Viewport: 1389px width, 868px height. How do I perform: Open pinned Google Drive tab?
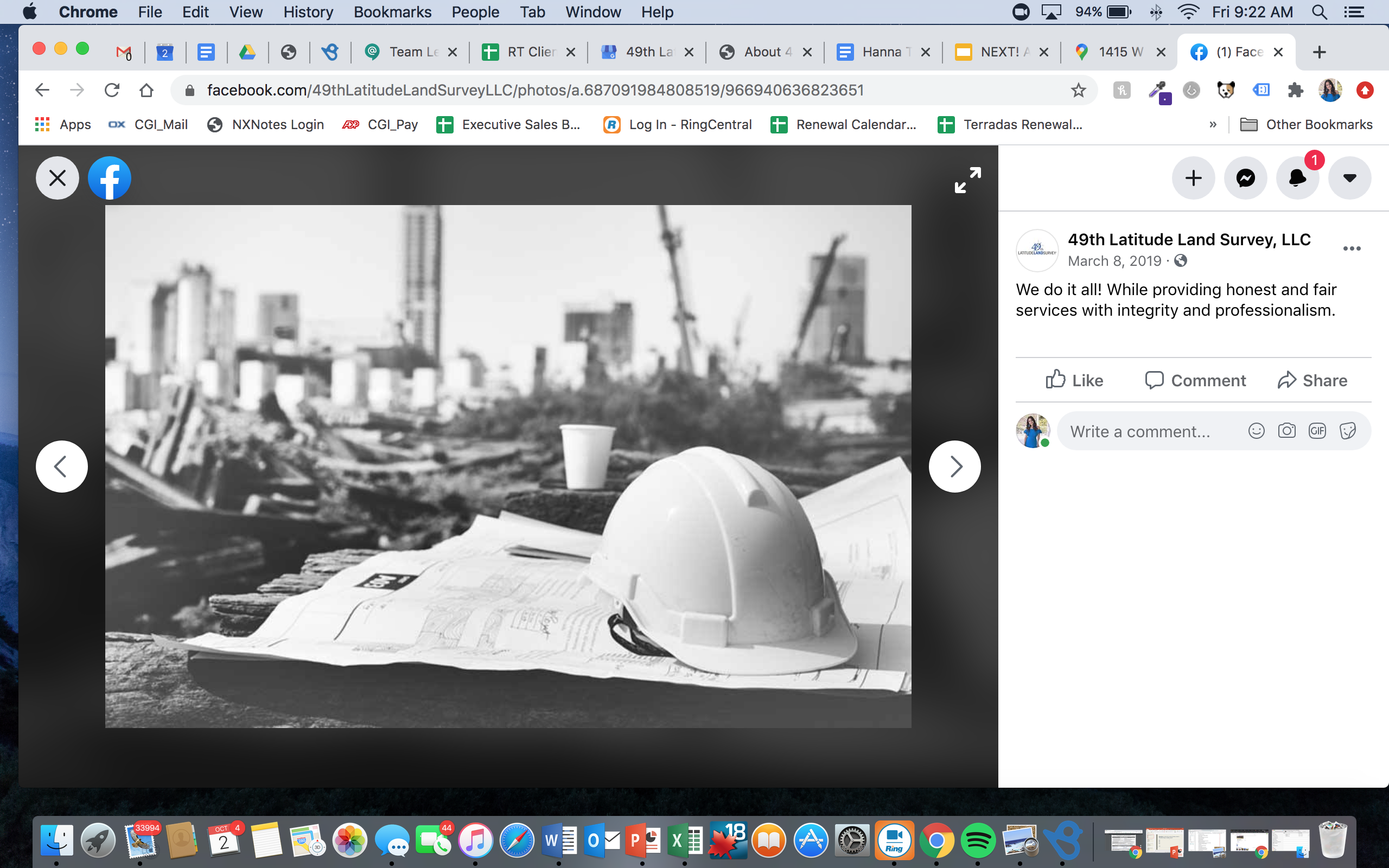coord(247,52)
